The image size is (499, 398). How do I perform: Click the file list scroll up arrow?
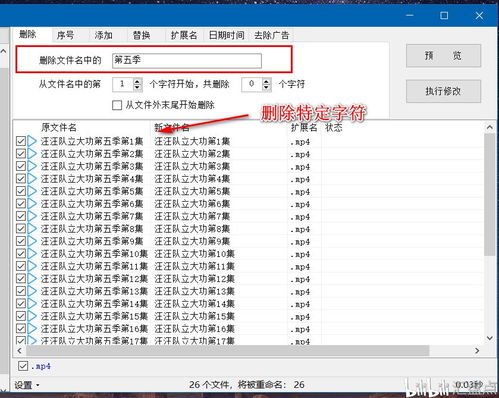[x=489, y=127]
